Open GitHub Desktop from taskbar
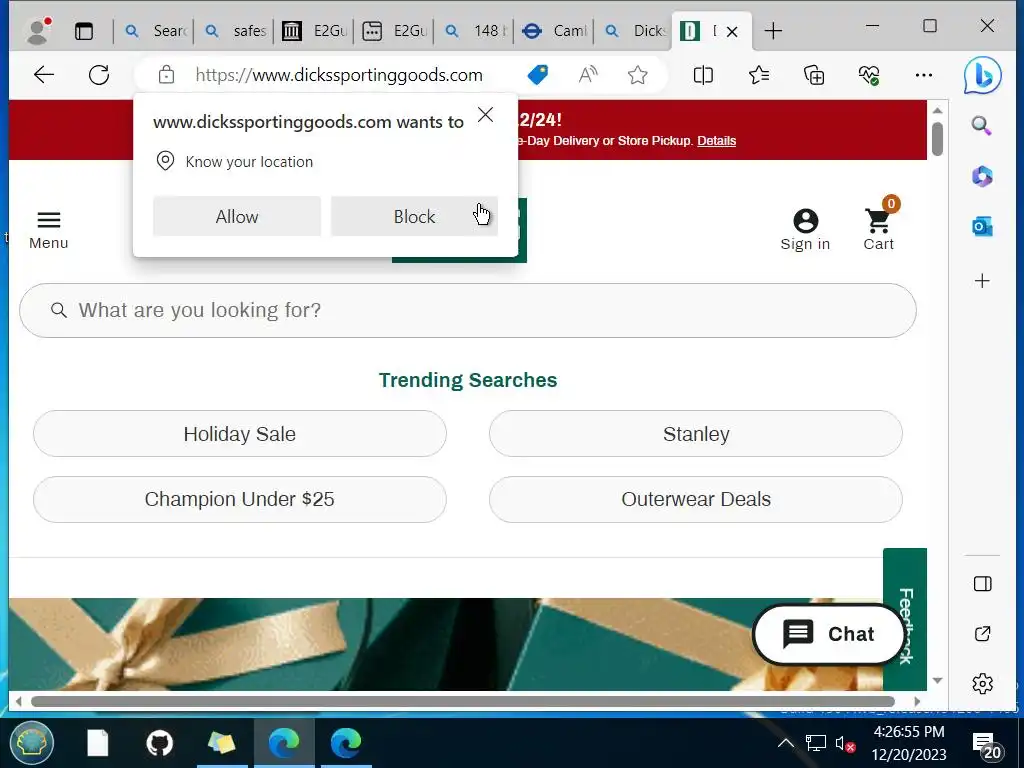The width and height of the screenshot is (1024, 768). (159, 743)
